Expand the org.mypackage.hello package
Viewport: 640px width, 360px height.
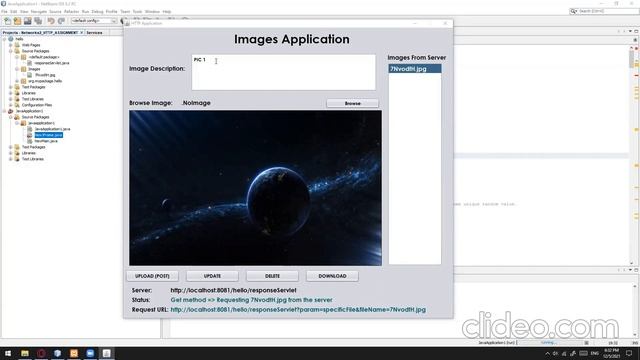point(17,81)
